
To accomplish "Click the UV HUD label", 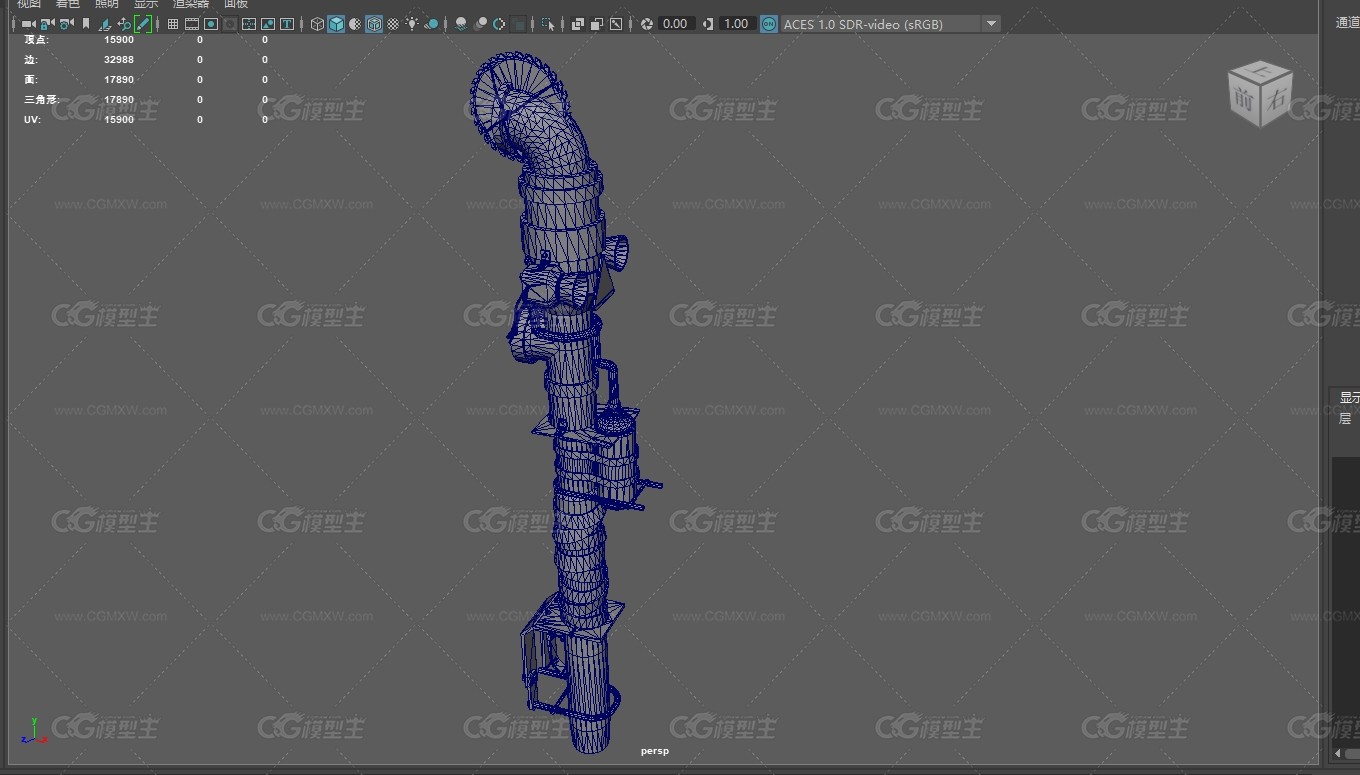I will [31, 120].
